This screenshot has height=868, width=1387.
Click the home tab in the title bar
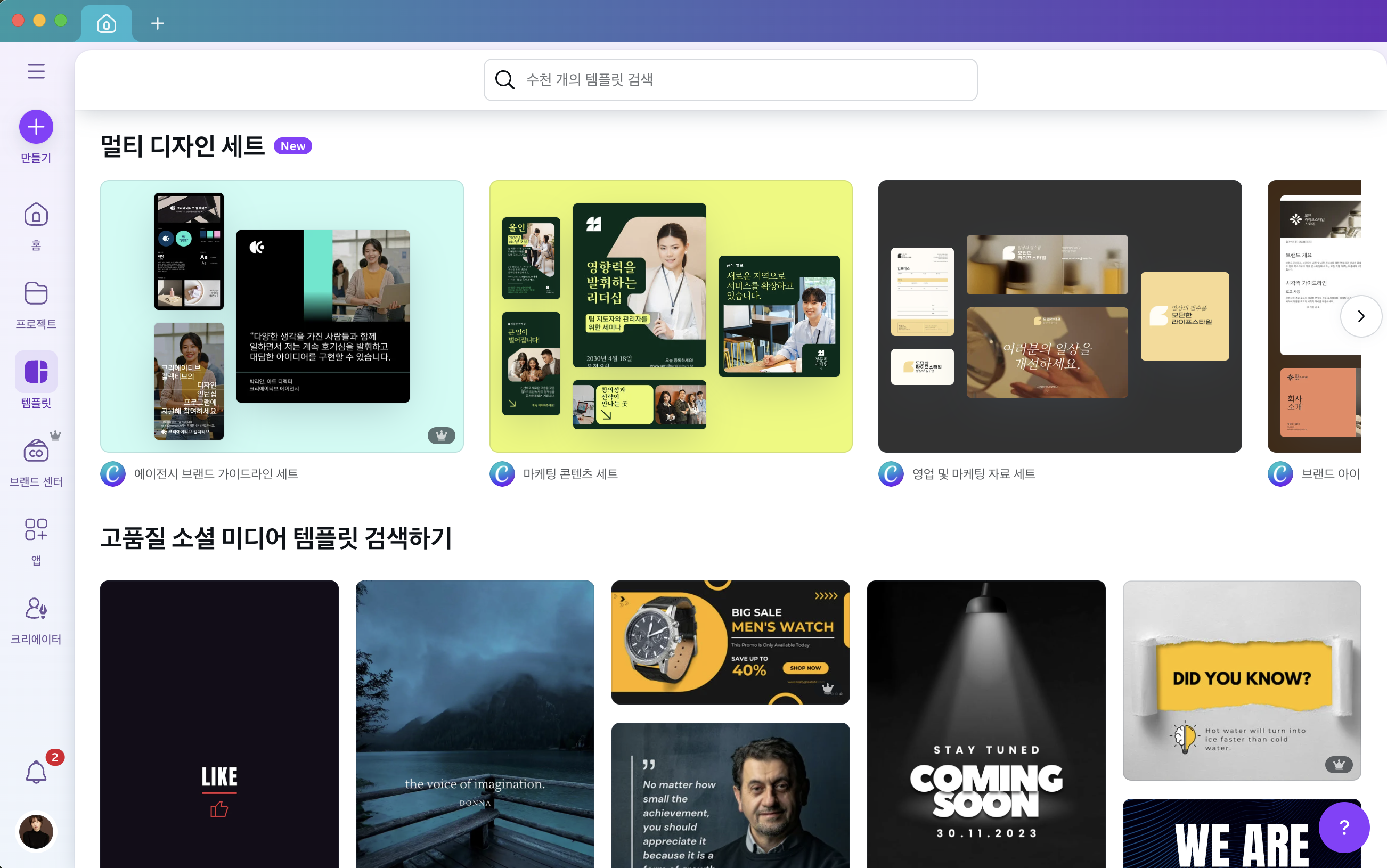click(106, 23)
